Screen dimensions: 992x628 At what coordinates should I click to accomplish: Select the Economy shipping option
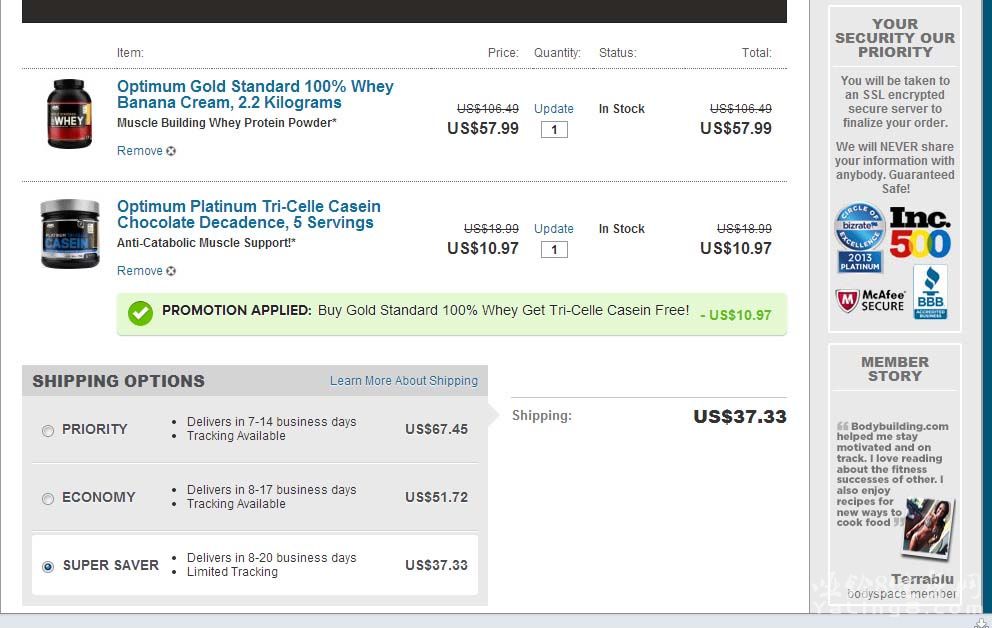click(x=48, y=499)
